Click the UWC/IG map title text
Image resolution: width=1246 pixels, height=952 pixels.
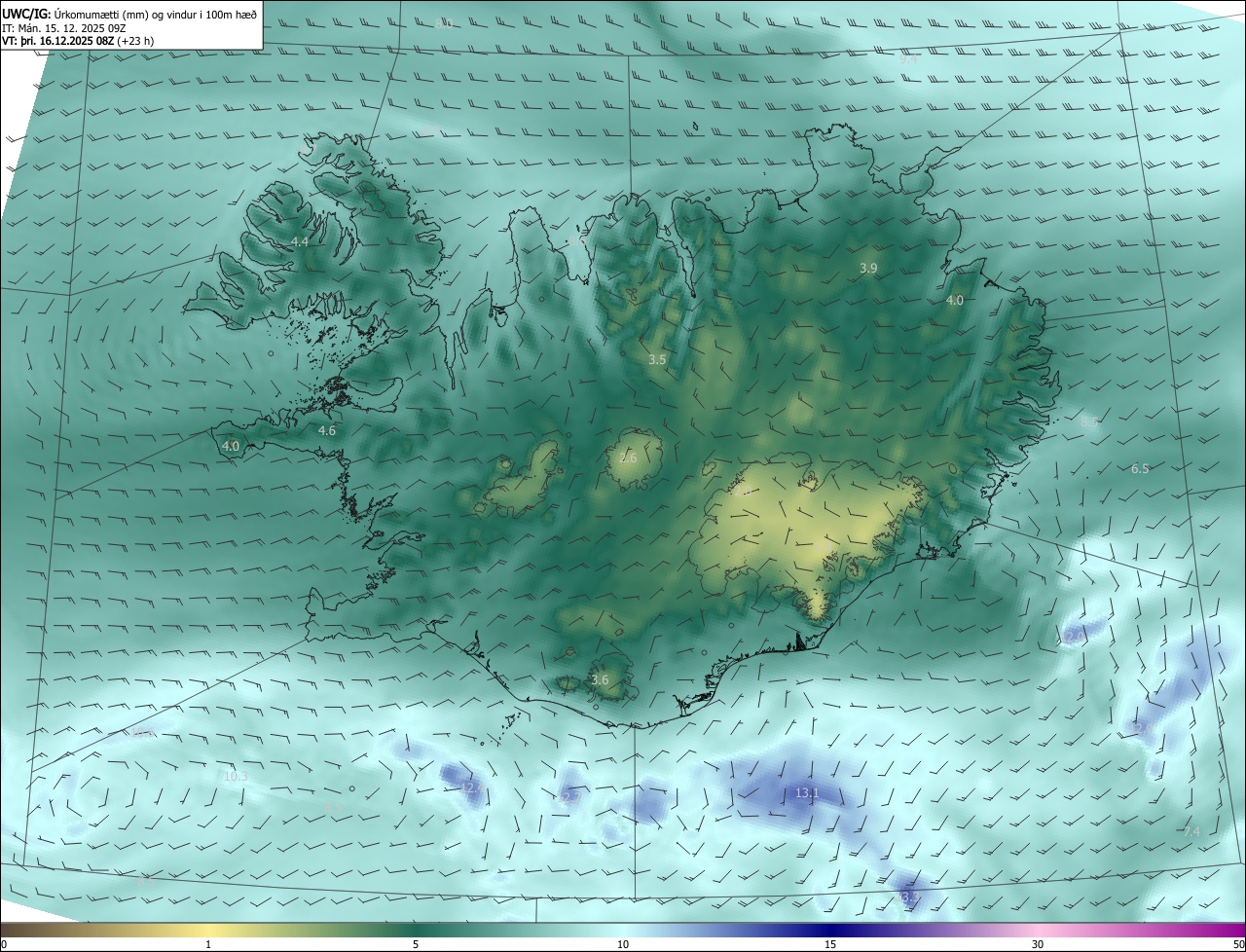(129, 14)
